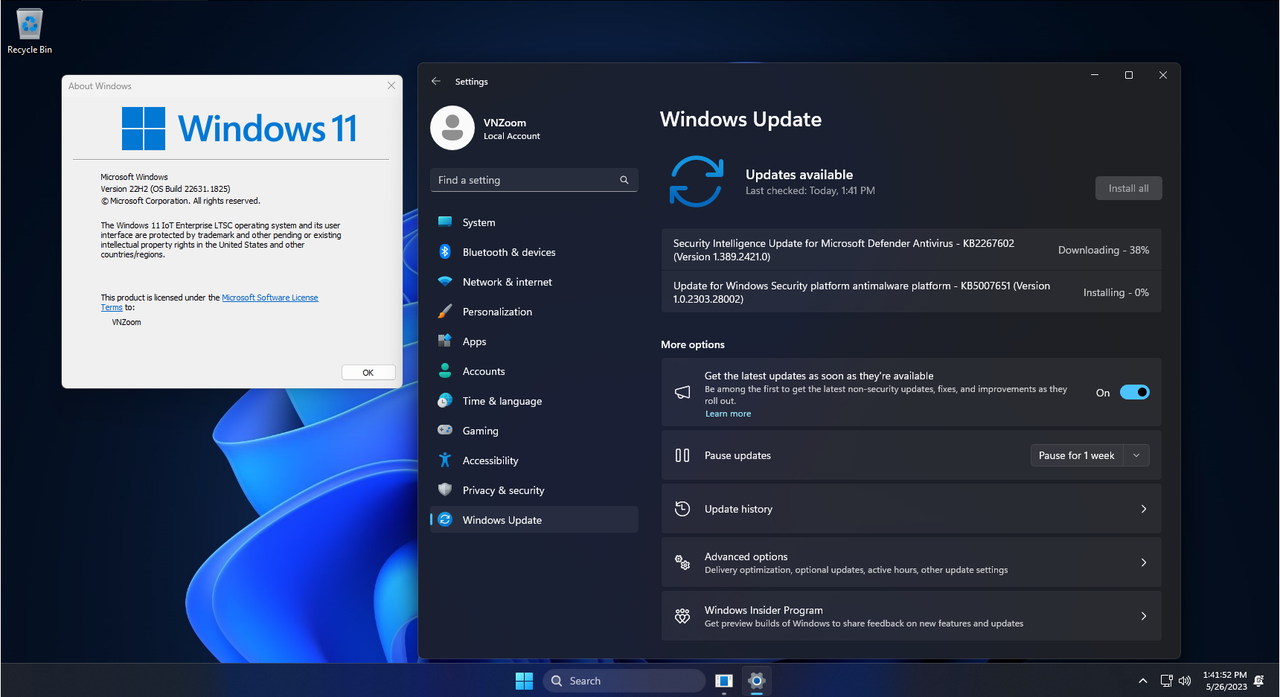Show hidden icons in system tray
This screenshot has width=1280, height=697.
point(1143,681)
